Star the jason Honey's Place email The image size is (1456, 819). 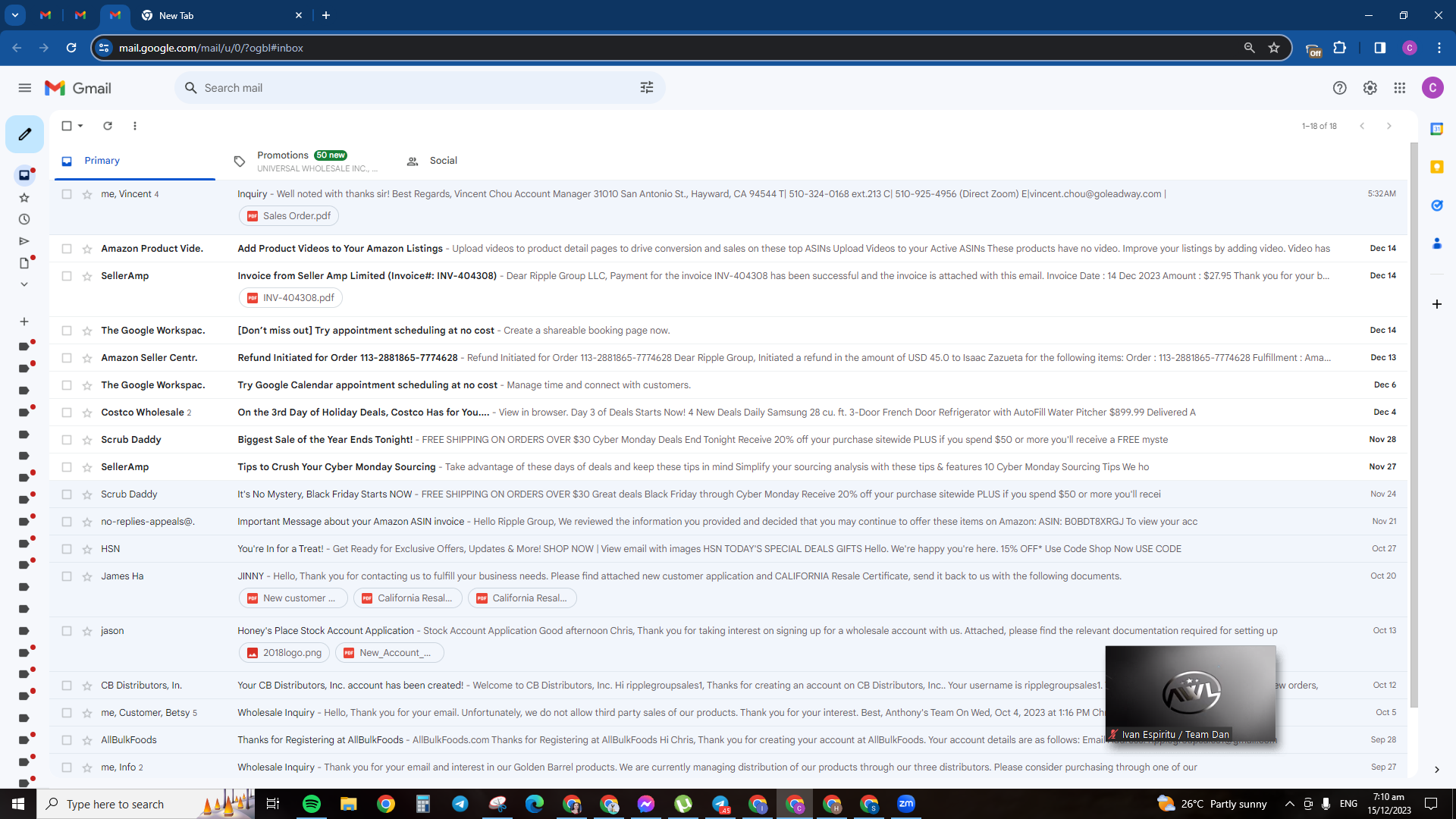click(x=87, y=631)
